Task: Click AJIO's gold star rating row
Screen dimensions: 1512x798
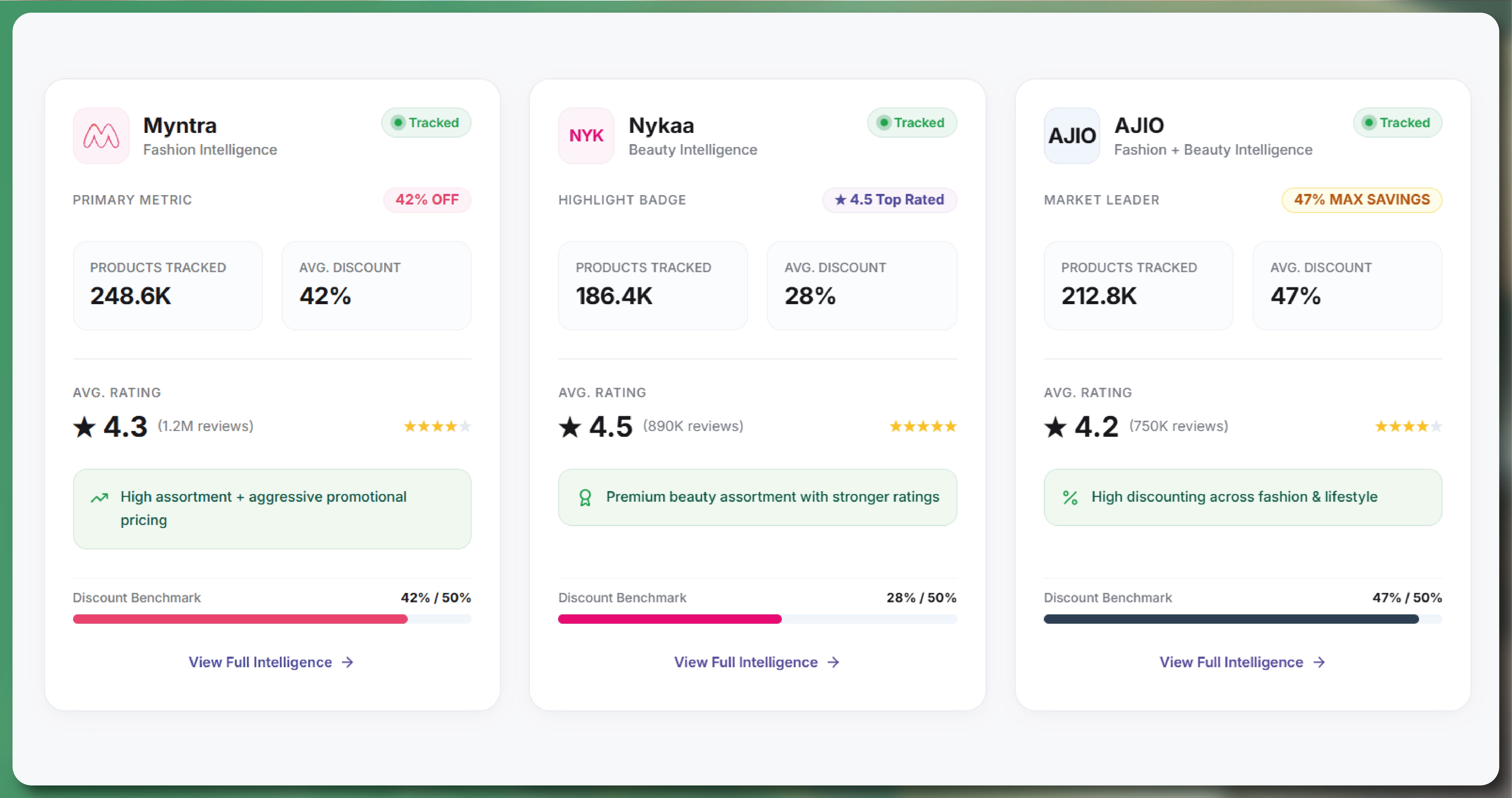Action: [x=1409, y=426]
